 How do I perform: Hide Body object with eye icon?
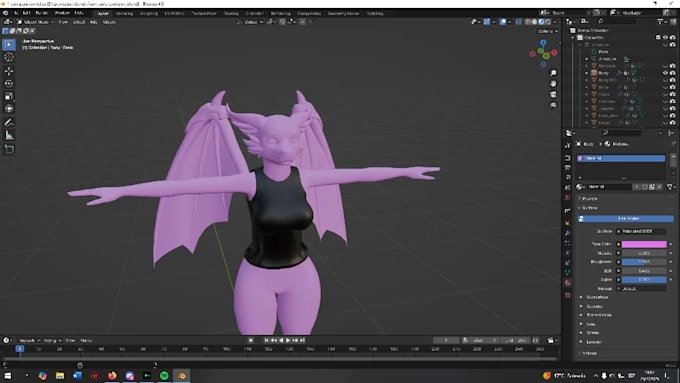tap(665, 73)
